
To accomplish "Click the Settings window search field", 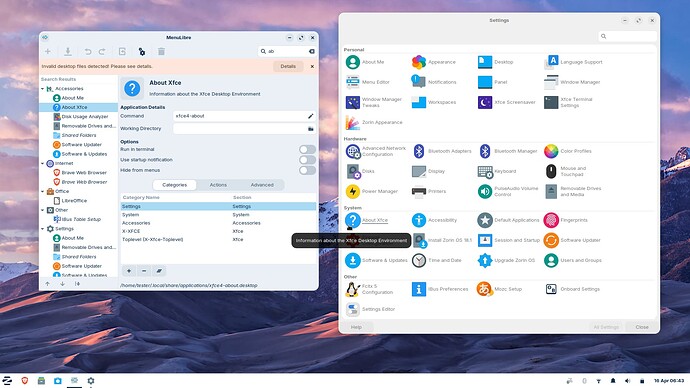I will [x=627, y=37].
